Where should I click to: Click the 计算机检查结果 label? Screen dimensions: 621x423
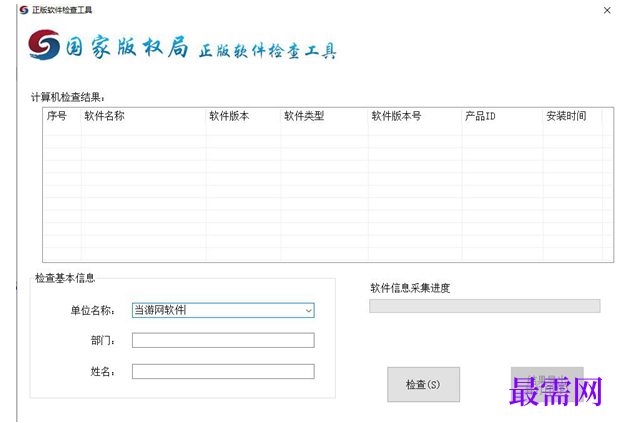tap(68, 97)
